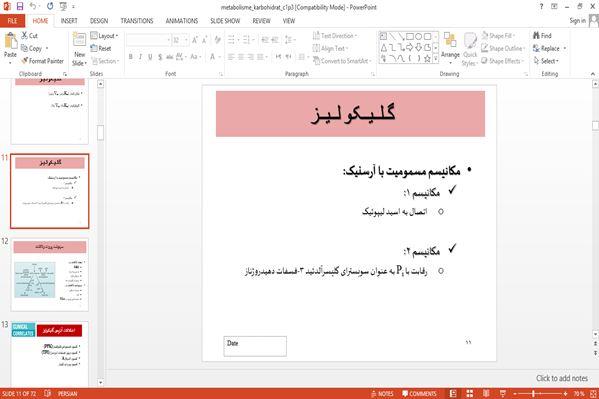Open Quick Styles gallery
This screenshot has height=399, width=599.
click(470, 49)
